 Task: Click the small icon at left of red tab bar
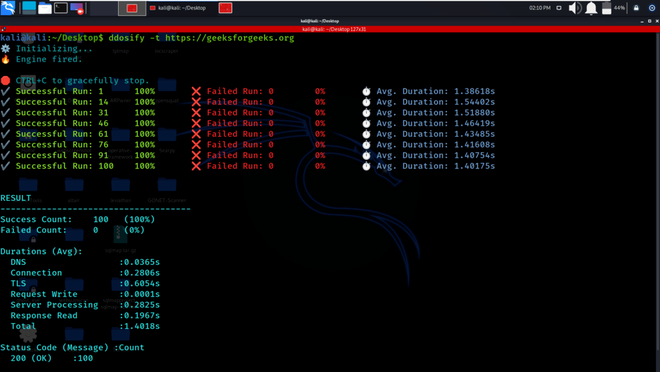pos(3,29)
